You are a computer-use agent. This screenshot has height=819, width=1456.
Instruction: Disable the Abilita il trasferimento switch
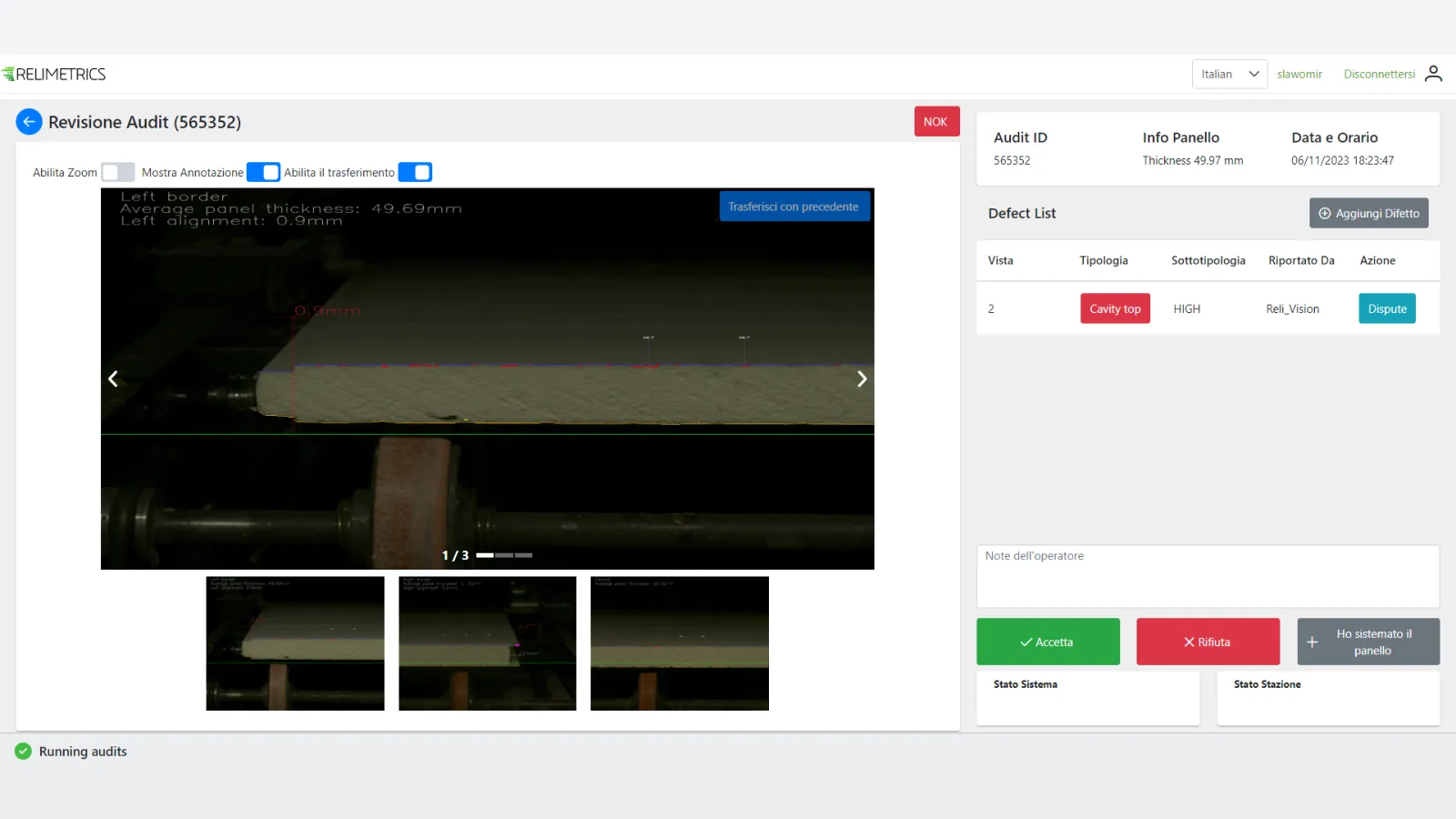pyautogui.click(x=415, y=172)
